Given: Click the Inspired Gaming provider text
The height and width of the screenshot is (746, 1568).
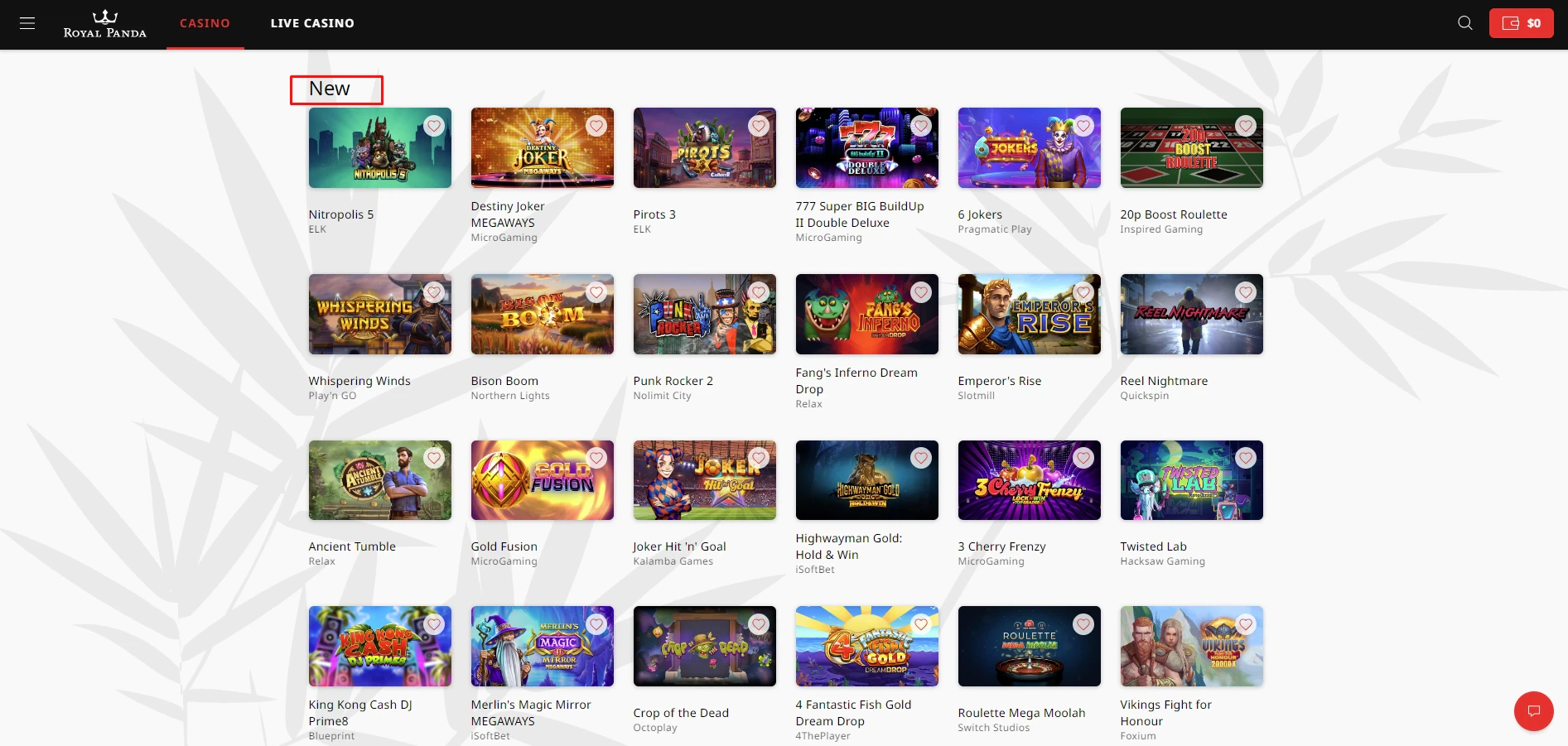Looking at the screenshot, I should point(1161,229).
